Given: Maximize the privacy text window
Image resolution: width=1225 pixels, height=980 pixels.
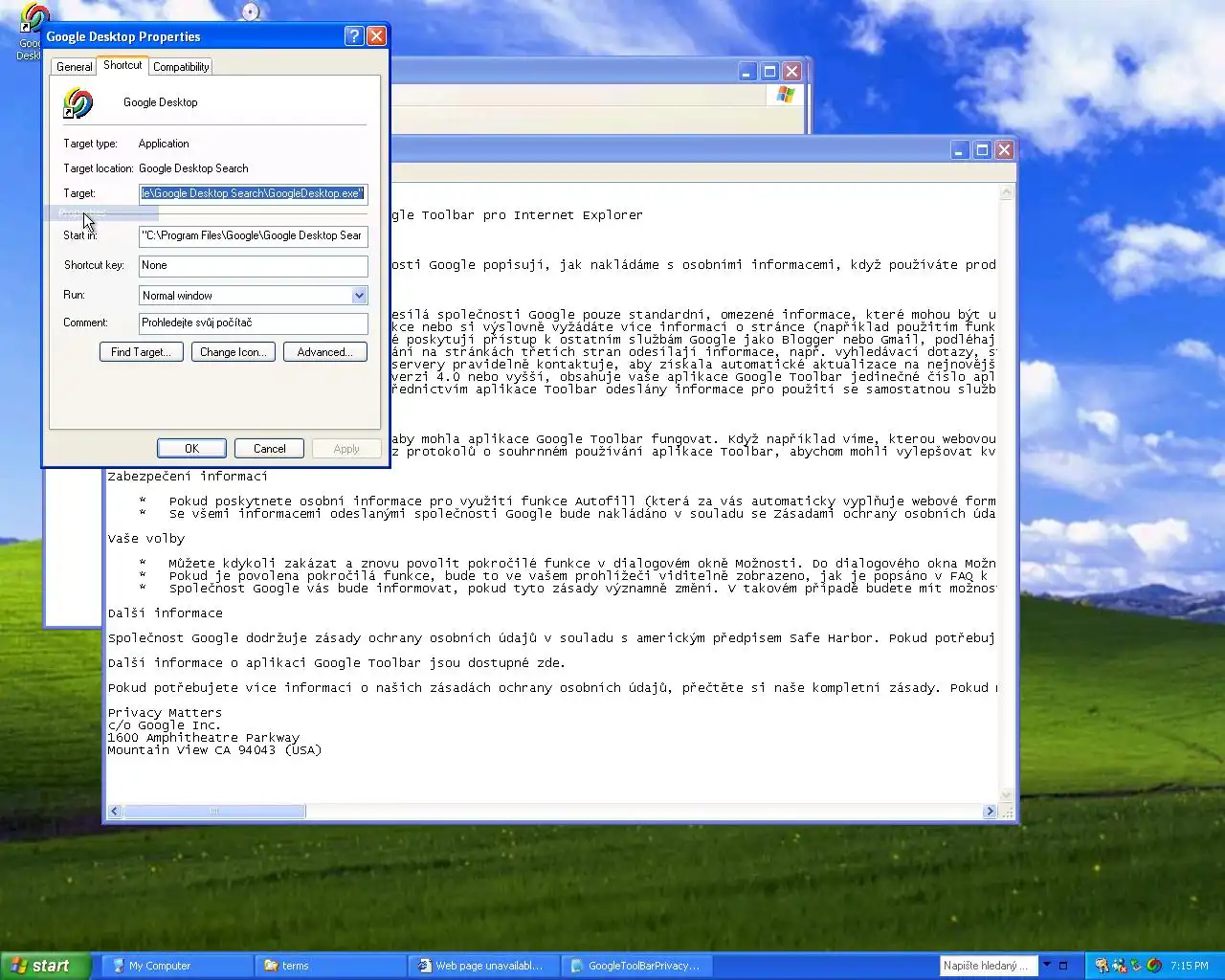Looking at the screenshot, I should 982,150.
